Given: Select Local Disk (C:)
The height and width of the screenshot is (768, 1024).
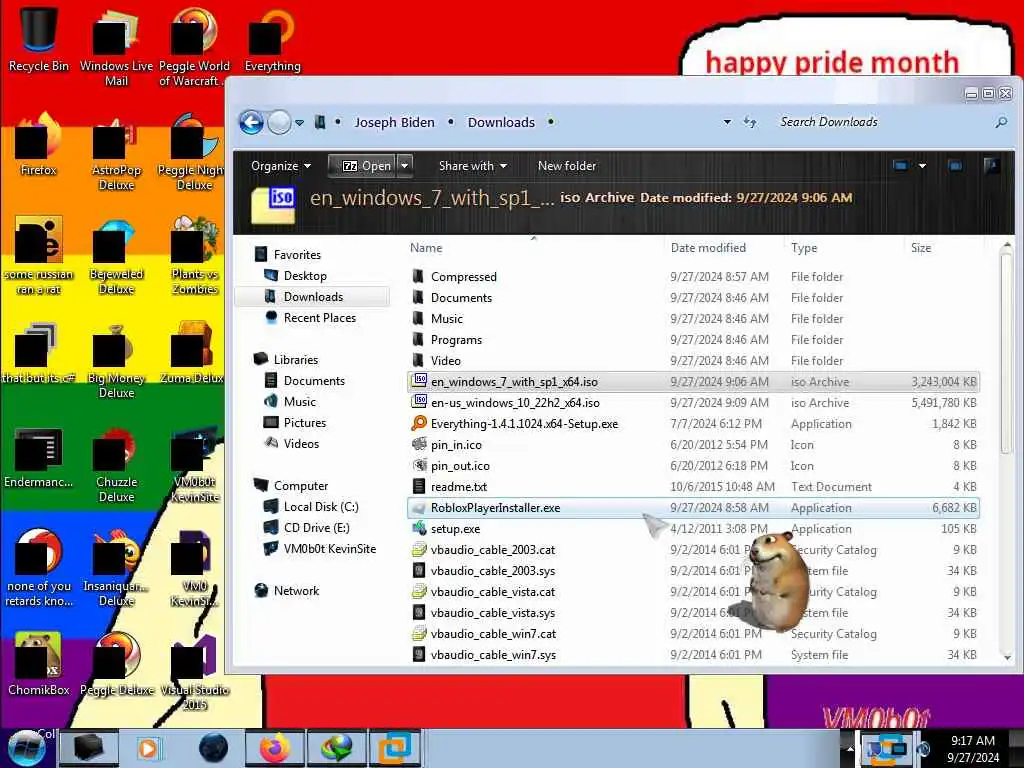Looking at the screenshot, I should point(321,506).
